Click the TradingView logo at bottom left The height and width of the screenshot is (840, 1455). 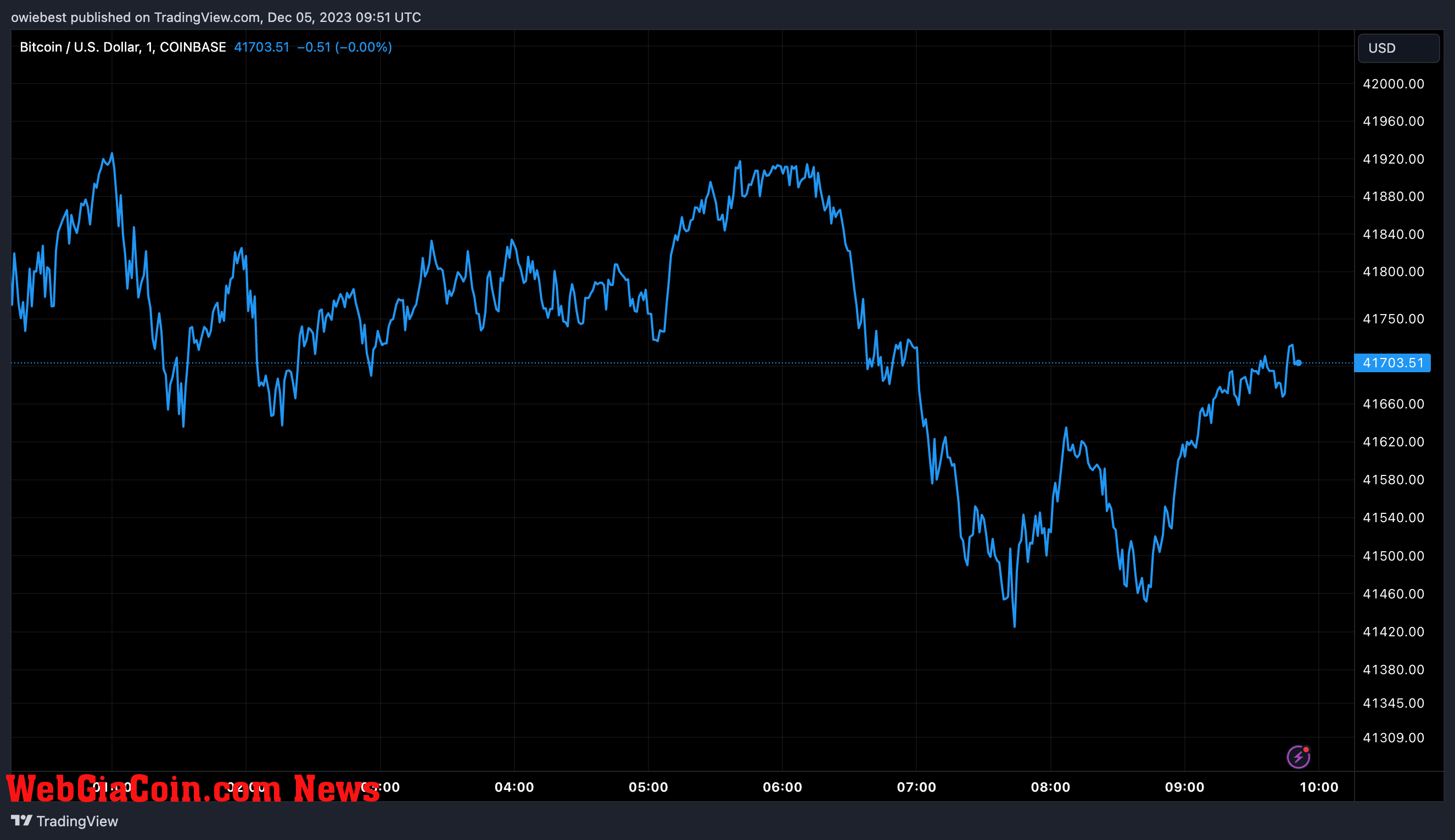pyautogui.click(x=65, y=821)
